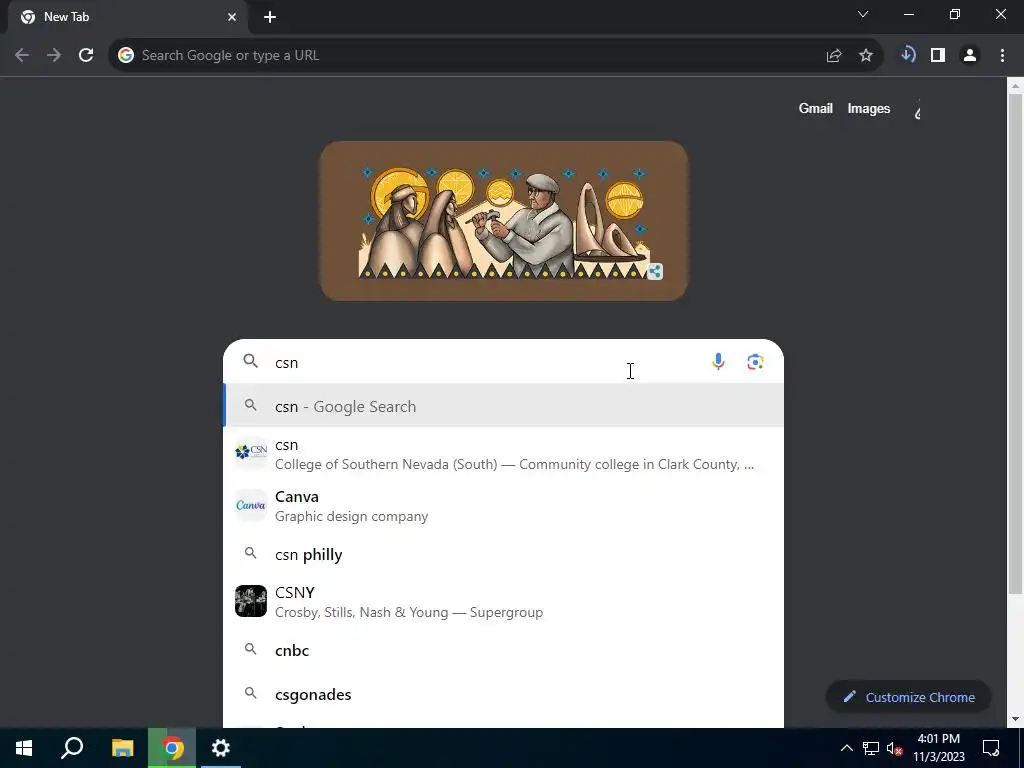Open the Windows Start menu
Viewport: 1024px width, 768px height.
[x=24, y=748]
